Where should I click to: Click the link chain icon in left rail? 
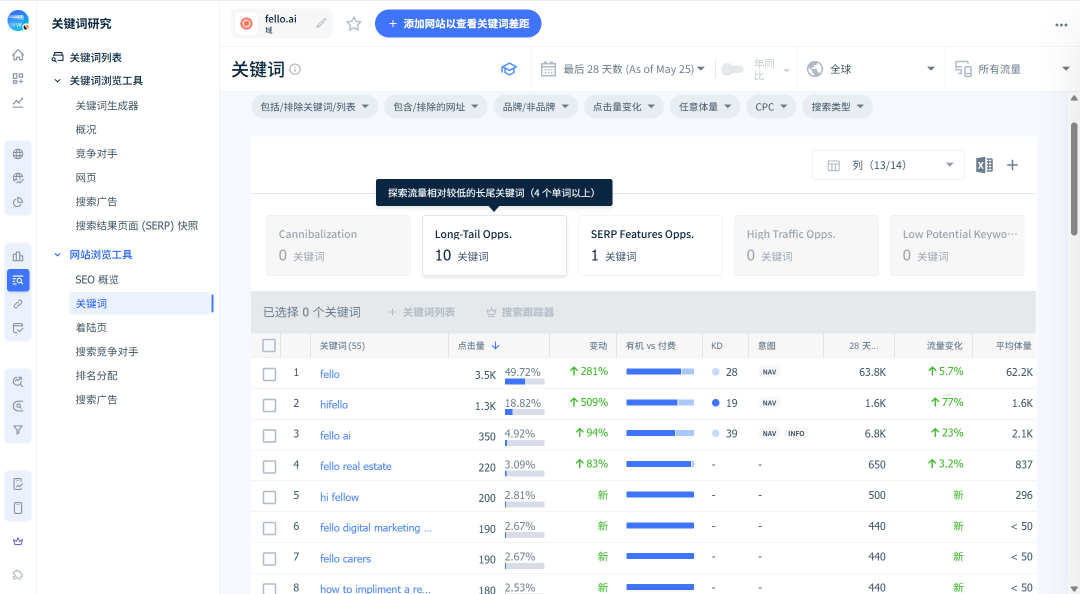18,304
